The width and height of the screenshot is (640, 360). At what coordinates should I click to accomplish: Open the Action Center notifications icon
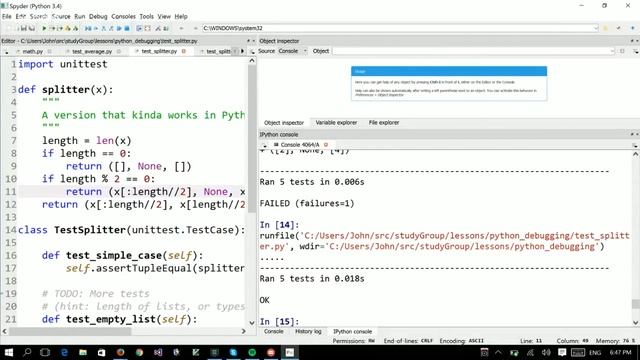[x=562, y=352]
